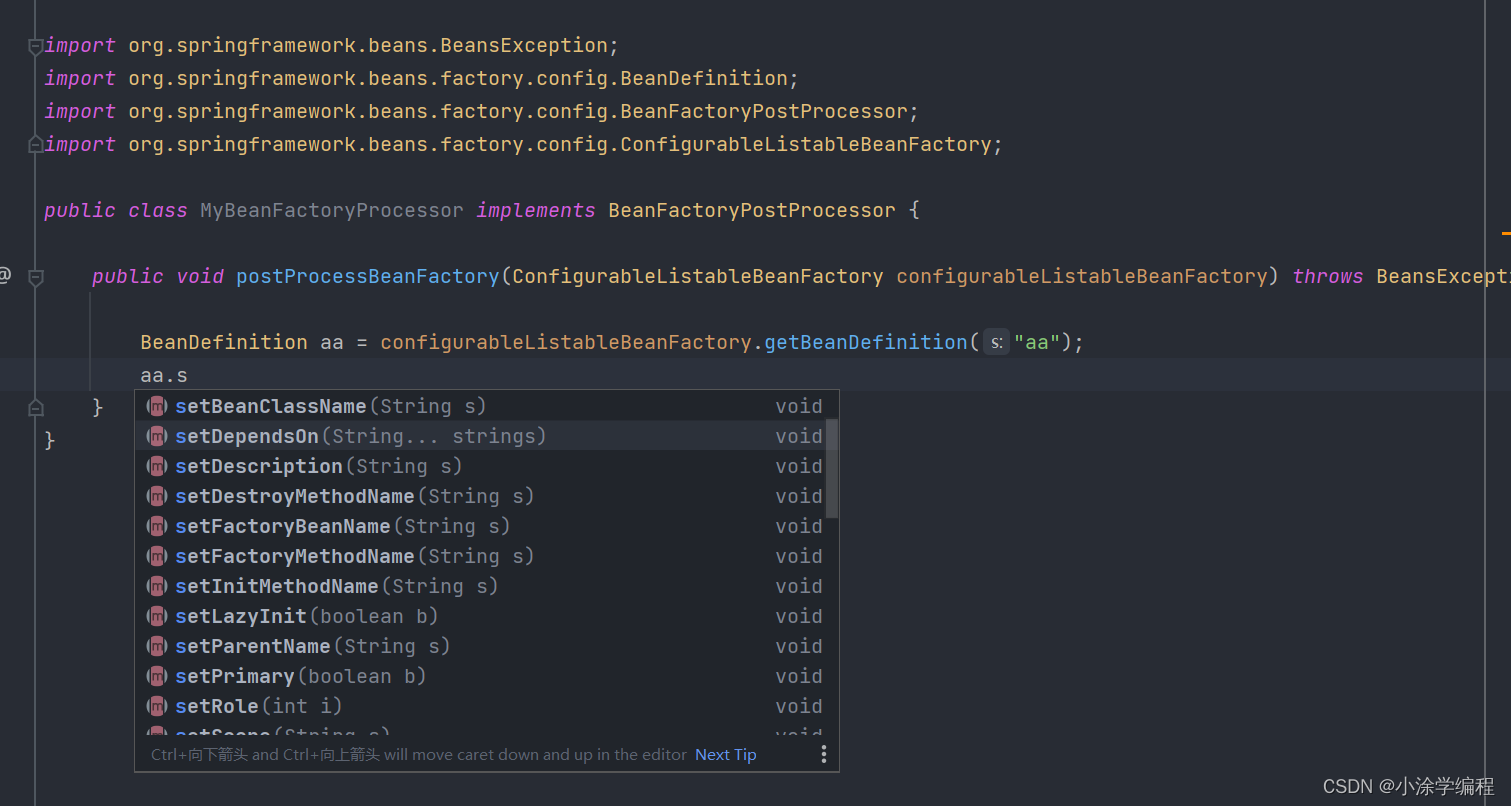Click method icon beside setDescription
1511x806 pixels.
point(157,466)
